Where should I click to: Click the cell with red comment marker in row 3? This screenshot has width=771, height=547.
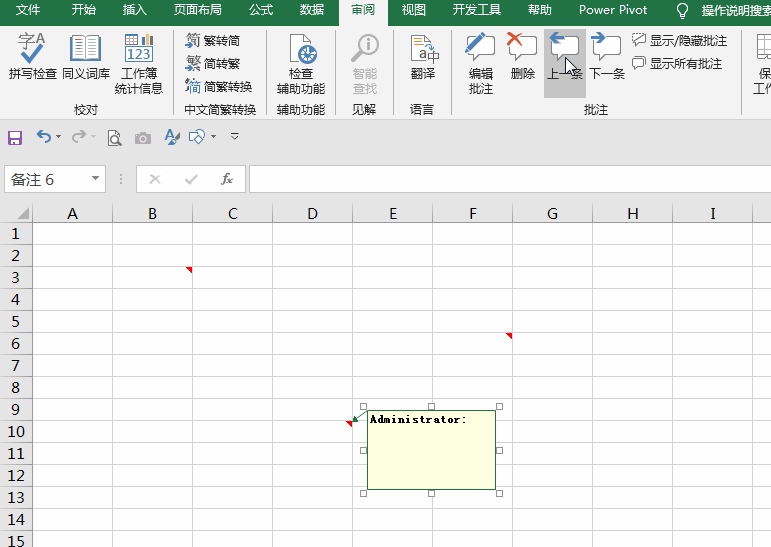[x=152, y=277]
